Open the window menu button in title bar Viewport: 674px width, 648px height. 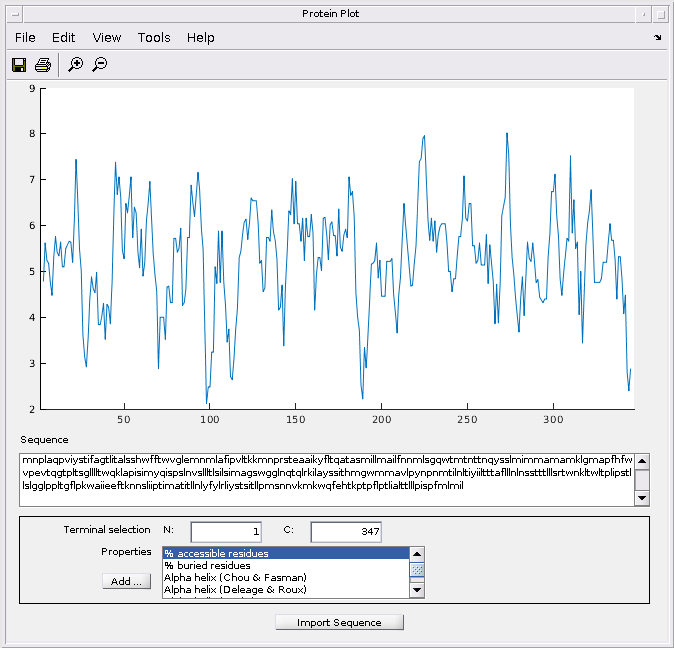click(13, 13)
